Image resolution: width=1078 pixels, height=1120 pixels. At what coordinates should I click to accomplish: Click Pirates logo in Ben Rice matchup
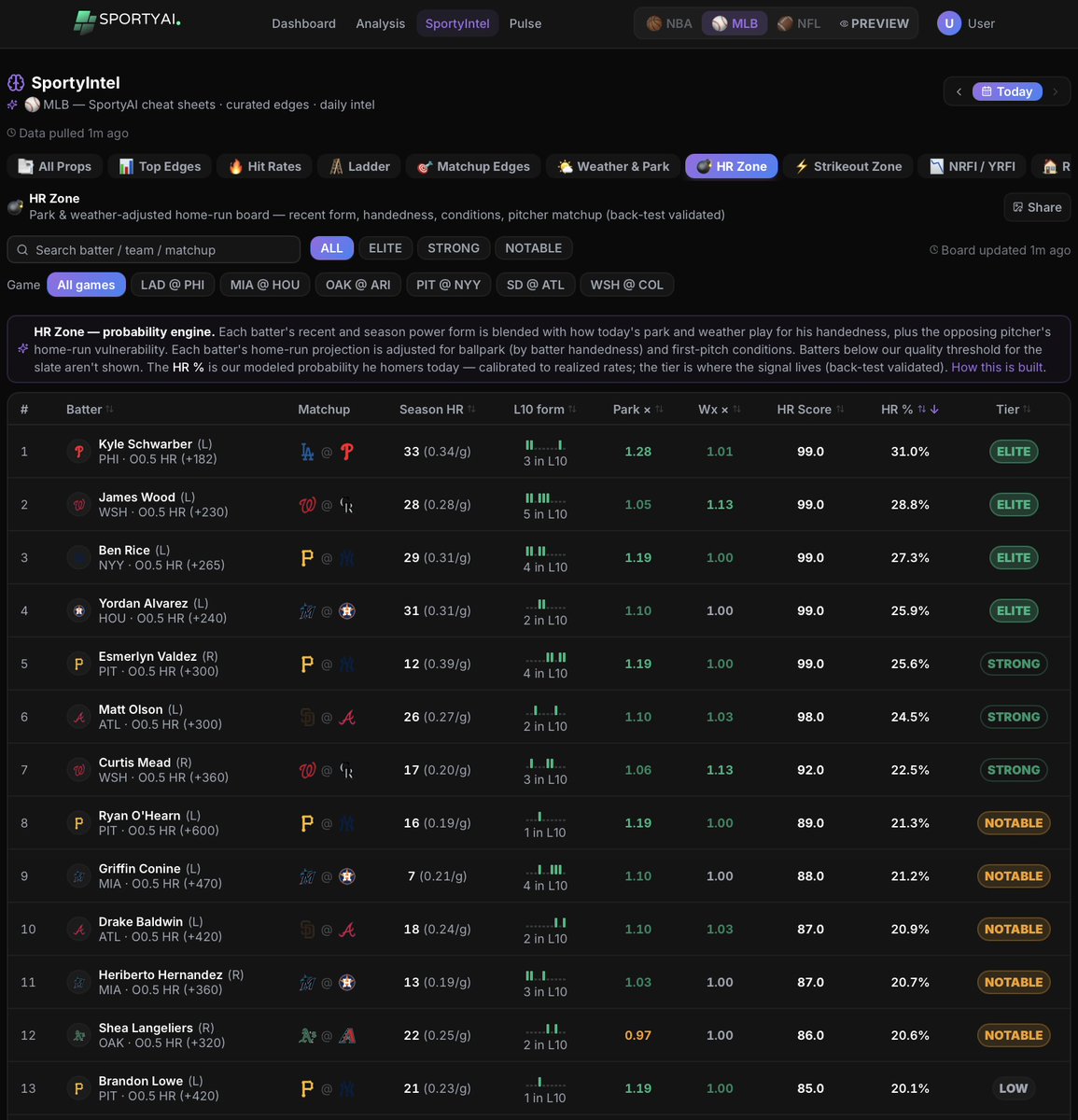point(307,558)
